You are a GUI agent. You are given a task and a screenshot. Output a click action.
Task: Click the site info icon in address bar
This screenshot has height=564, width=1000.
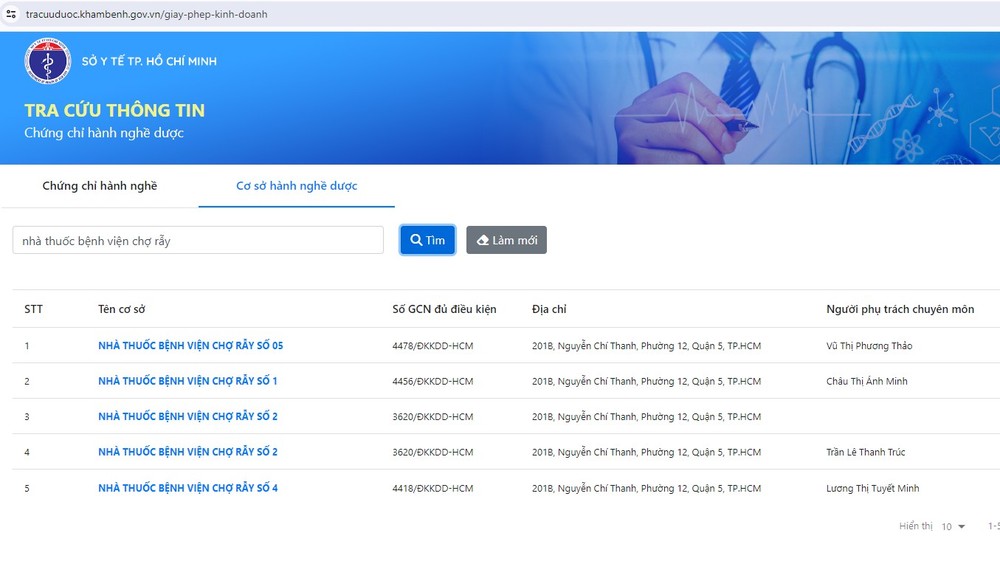tap(11, 15)
